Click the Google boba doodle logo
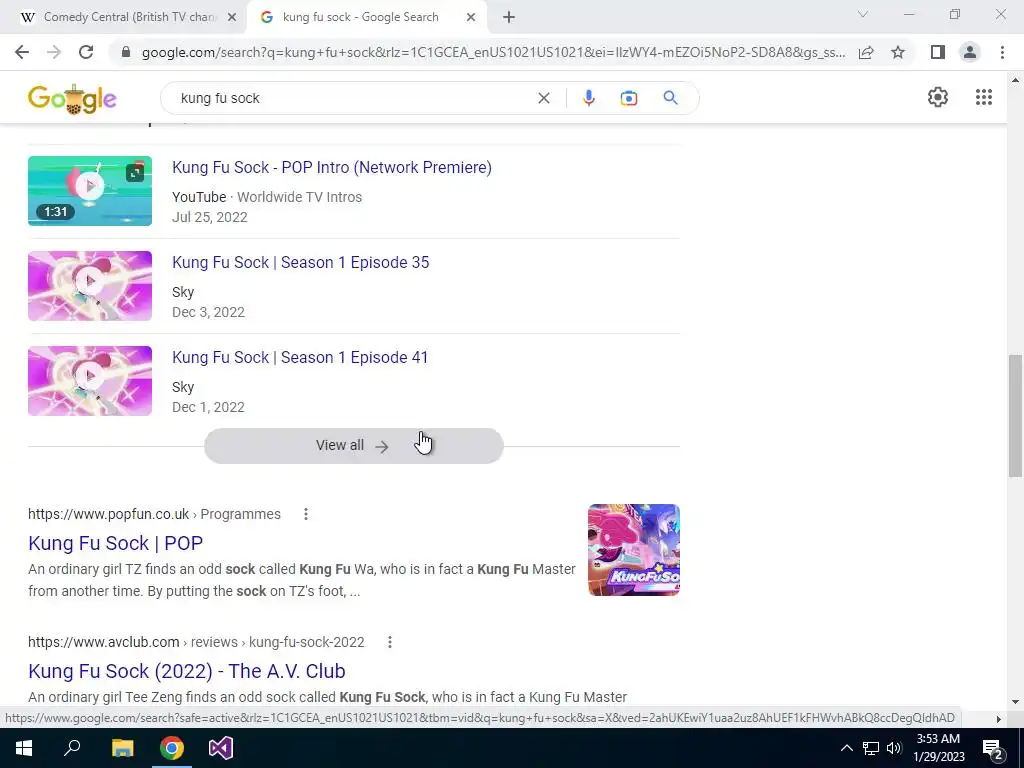Image resolution: width=1024 pixels, height=768 pixels. [72, 99]
